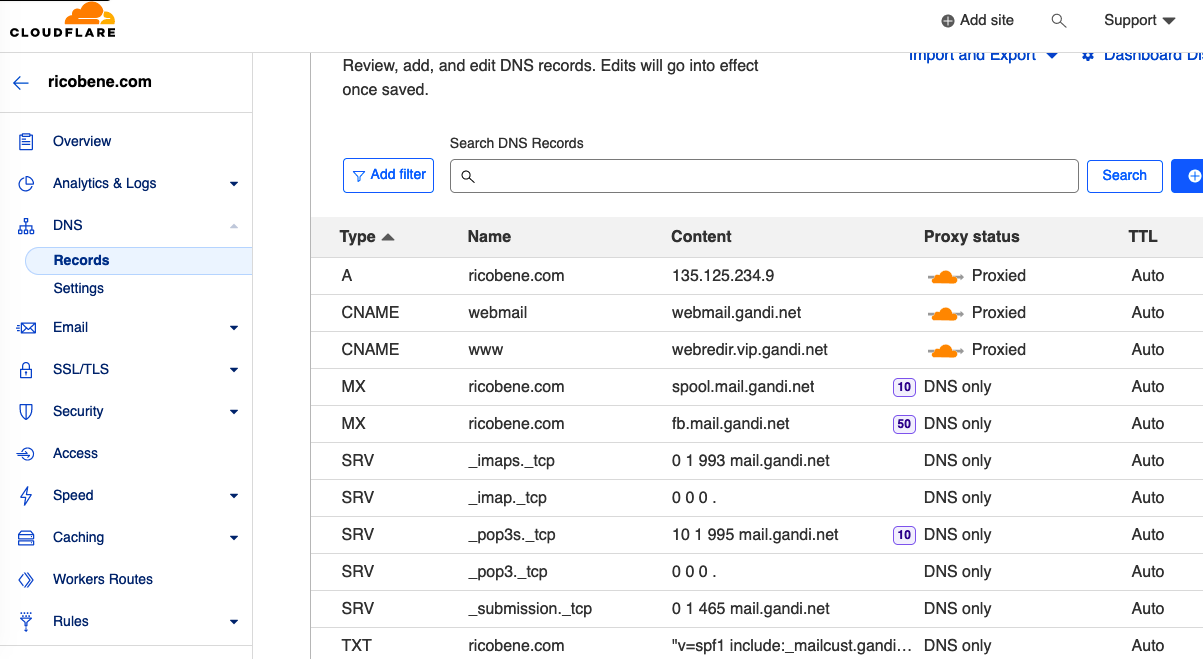Expand the Email sidebar section arrow
The height and width of the screenshot is (659, 1203).
pyautogui.click(x=234, y=328)
